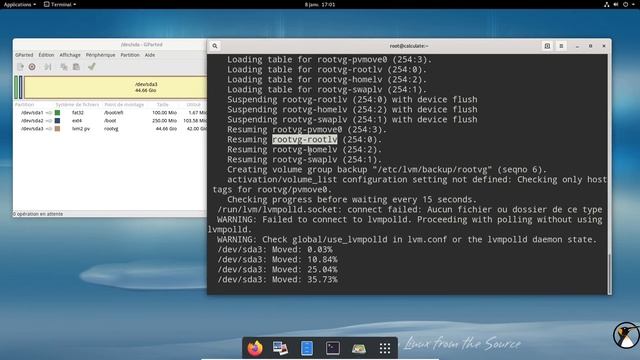Viewport: 640px width, 360px height.
Task: Click the Système de fichiers column header
Action: [x=77, y=105]
